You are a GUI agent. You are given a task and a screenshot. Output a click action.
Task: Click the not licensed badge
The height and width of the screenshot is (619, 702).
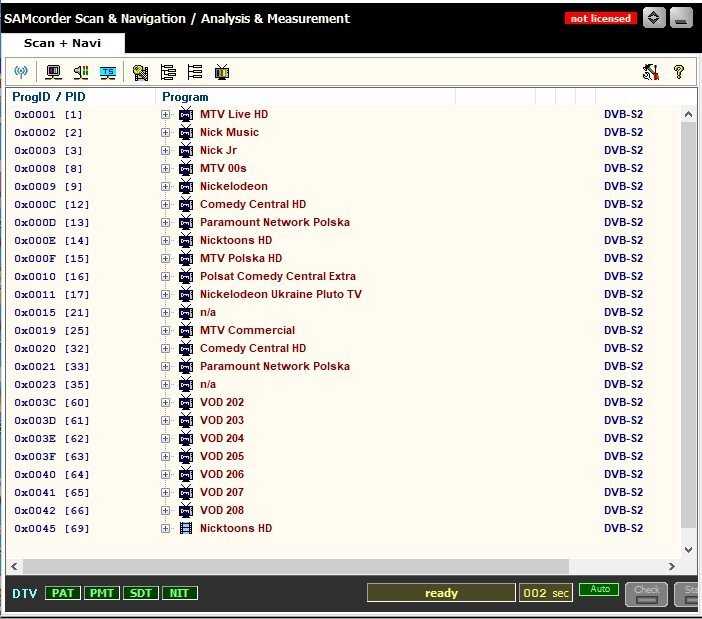[x=600, y=18]
